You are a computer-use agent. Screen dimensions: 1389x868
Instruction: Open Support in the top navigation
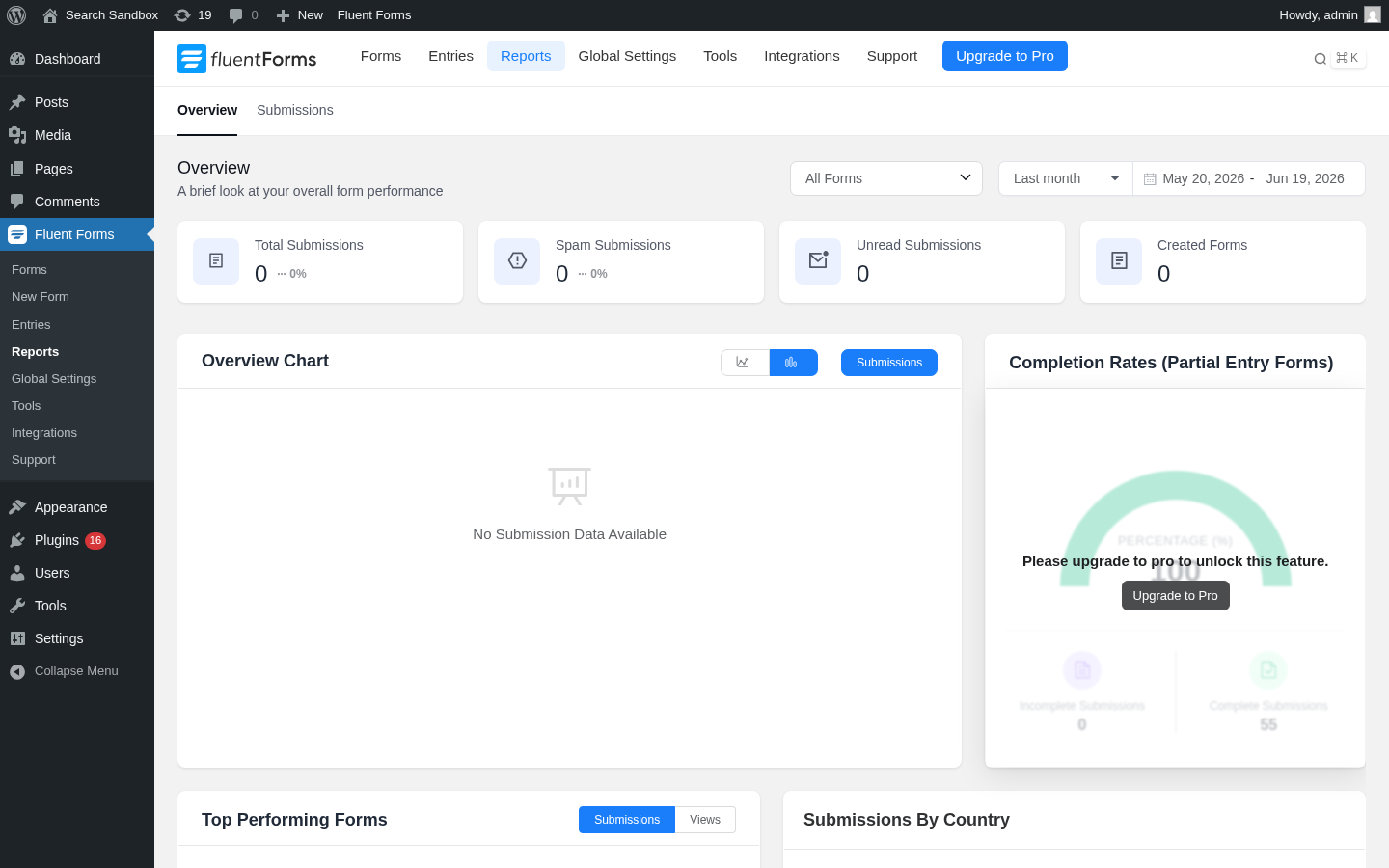point(892,56)
